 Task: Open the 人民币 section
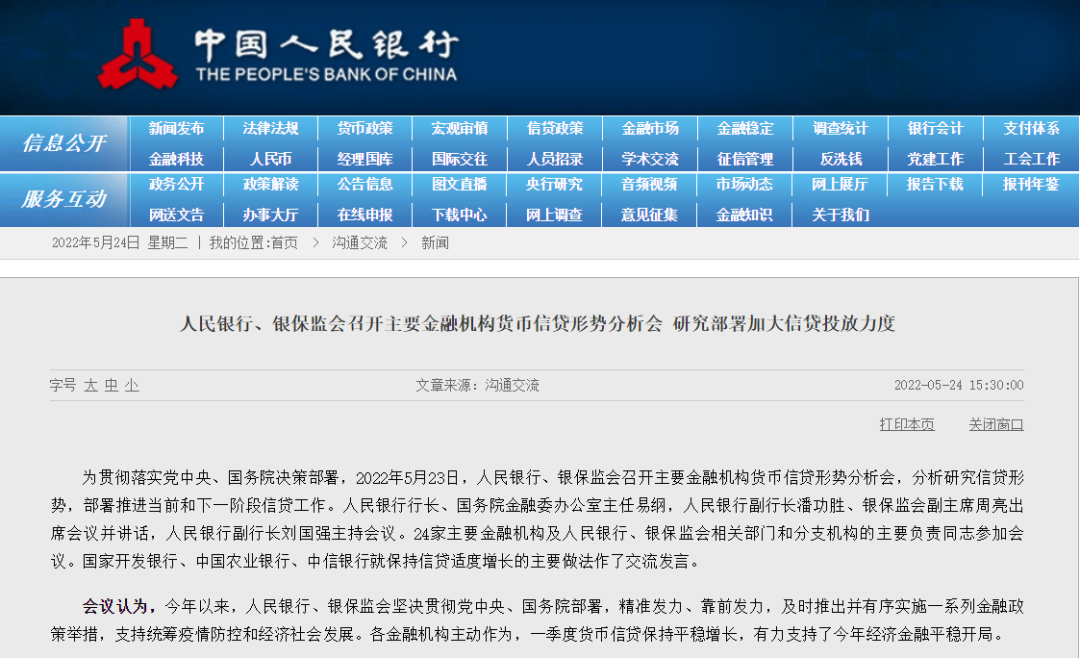click(x=270, y=158)
